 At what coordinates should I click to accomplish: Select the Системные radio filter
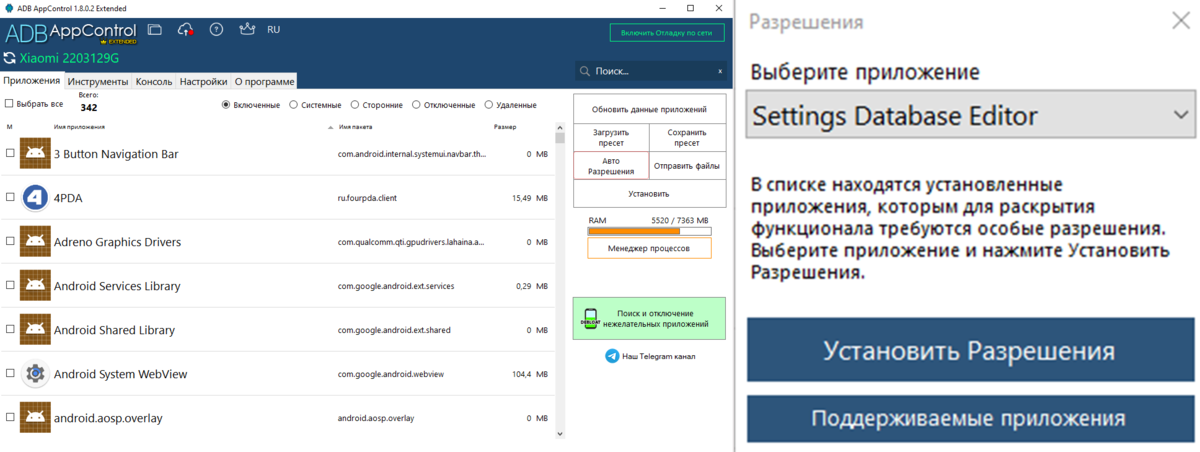click(x=293, y=105)
